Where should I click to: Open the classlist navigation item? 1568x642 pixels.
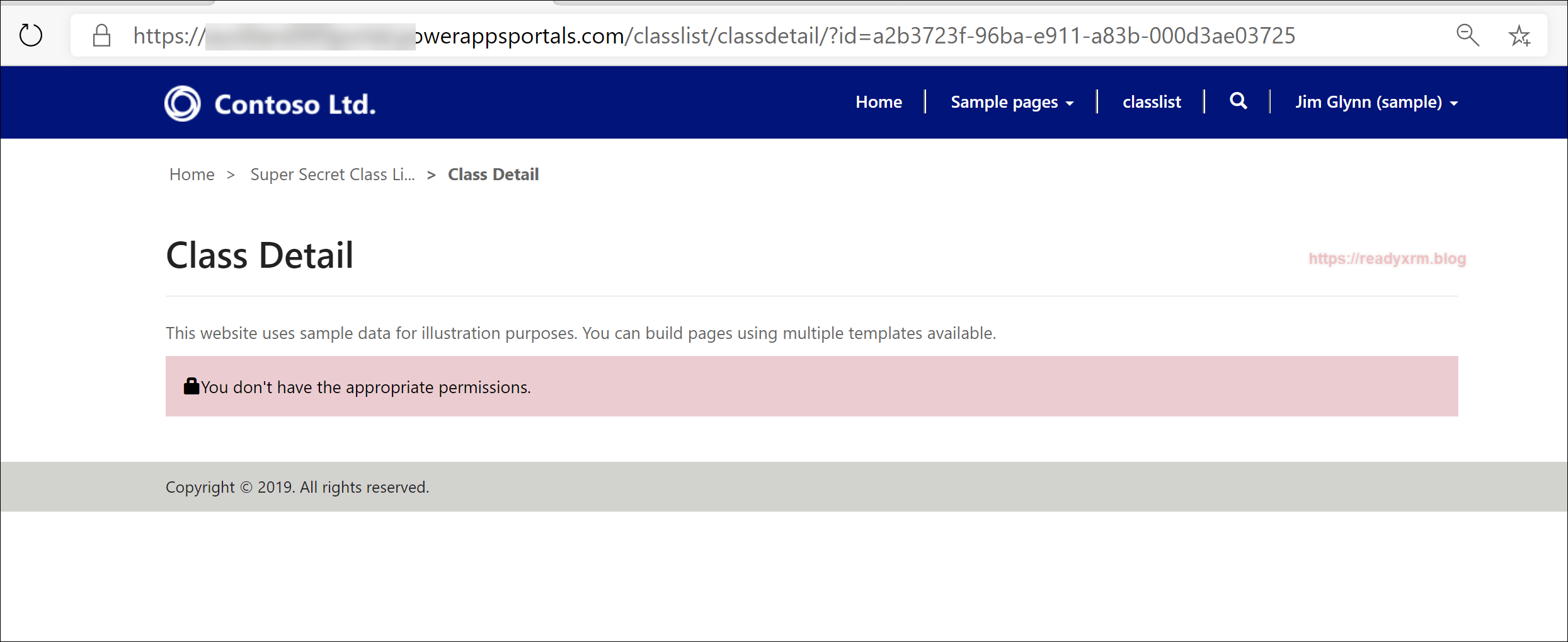[x=1152, y=102]
